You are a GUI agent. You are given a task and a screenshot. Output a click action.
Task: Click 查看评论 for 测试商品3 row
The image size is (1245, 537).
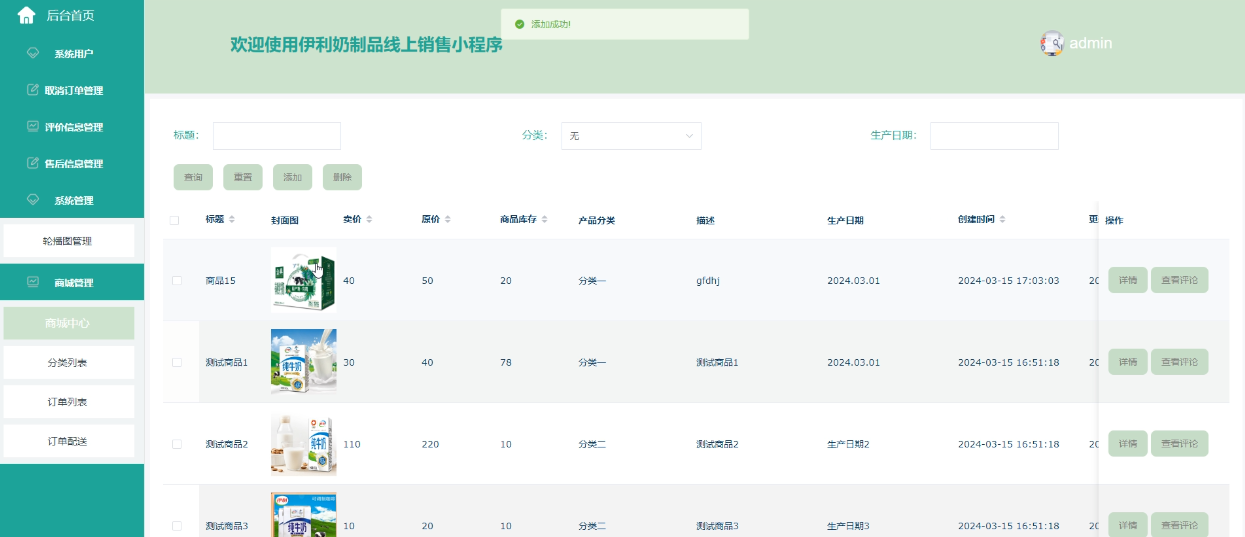pos(1180,525)
